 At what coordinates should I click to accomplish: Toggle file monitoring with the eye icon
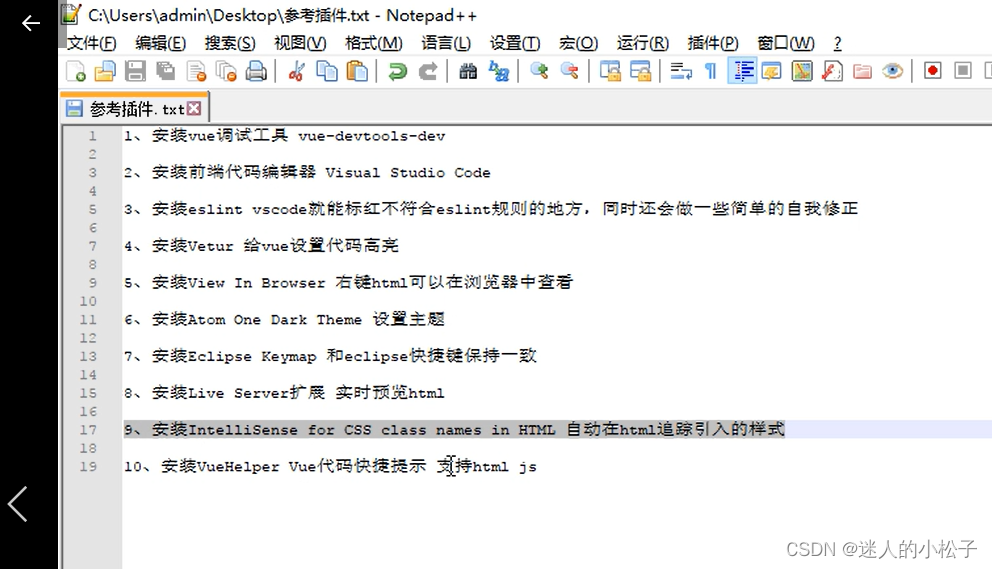click(x=893, y=71)
